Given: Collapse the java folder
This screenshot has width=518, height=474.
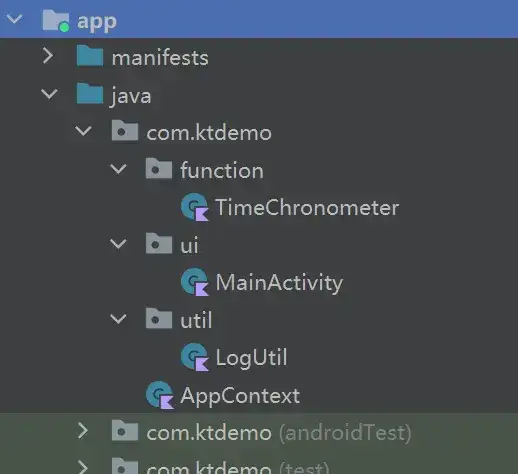Looking at the screenshot, I should (x=49, y=94).
